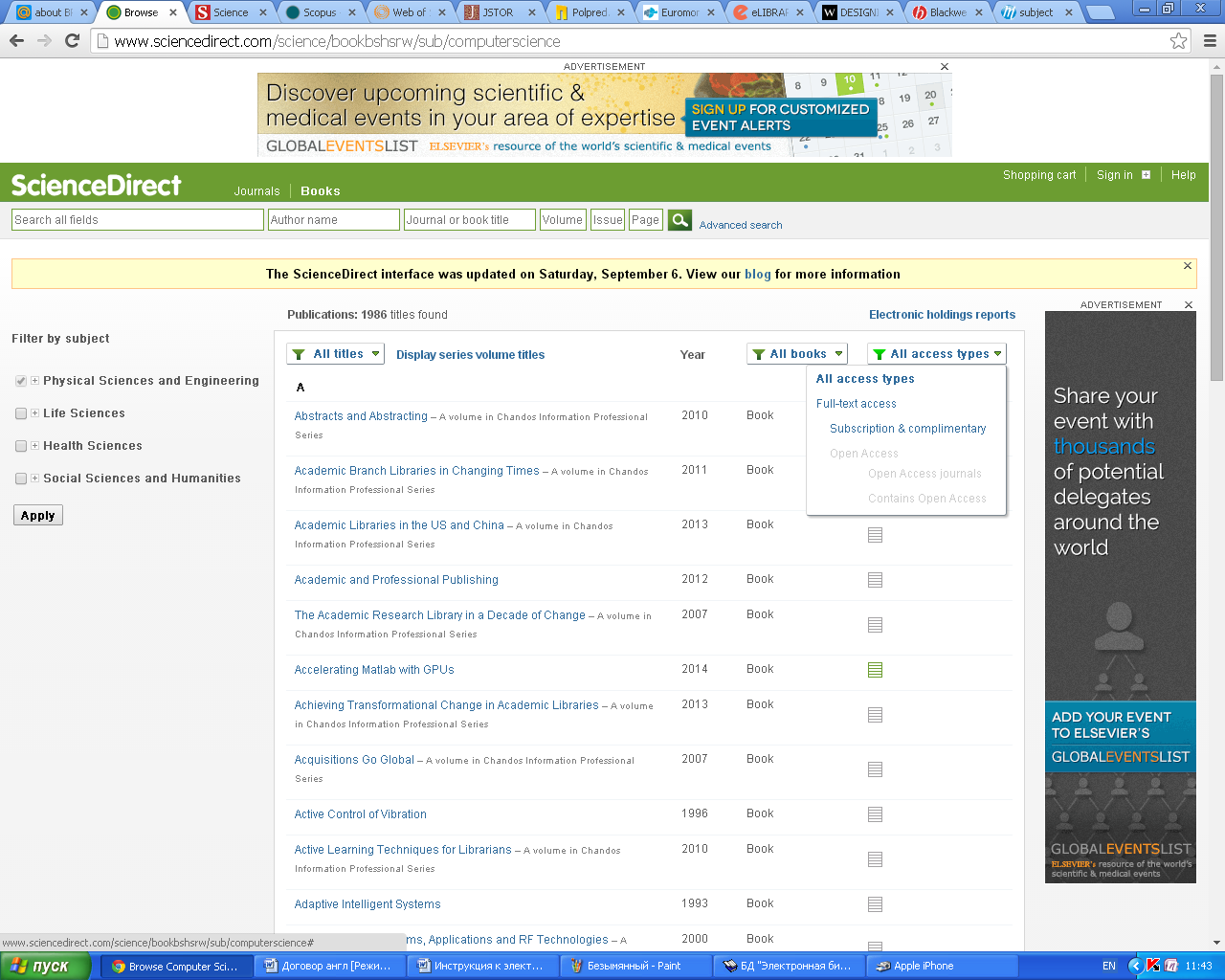Open Apple iPhone taskbar item

point(943,966)
